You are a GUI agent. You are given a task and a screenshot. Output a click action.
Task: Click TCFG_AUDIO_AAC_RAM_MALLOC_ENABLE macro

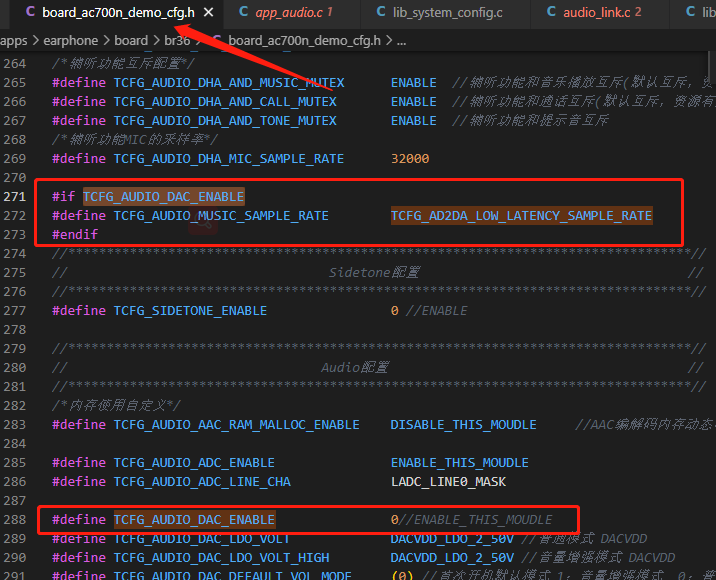point(237,425)
